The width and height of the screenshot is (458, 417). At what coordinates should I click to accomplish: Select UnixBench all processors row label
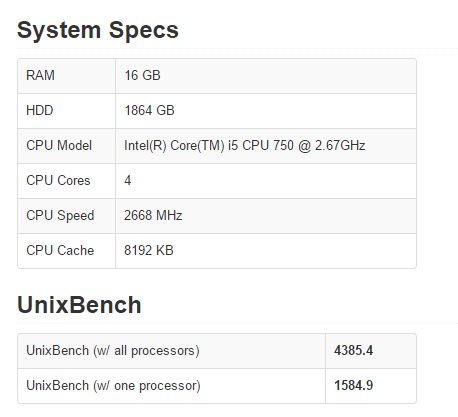click(x=113, y=351)
